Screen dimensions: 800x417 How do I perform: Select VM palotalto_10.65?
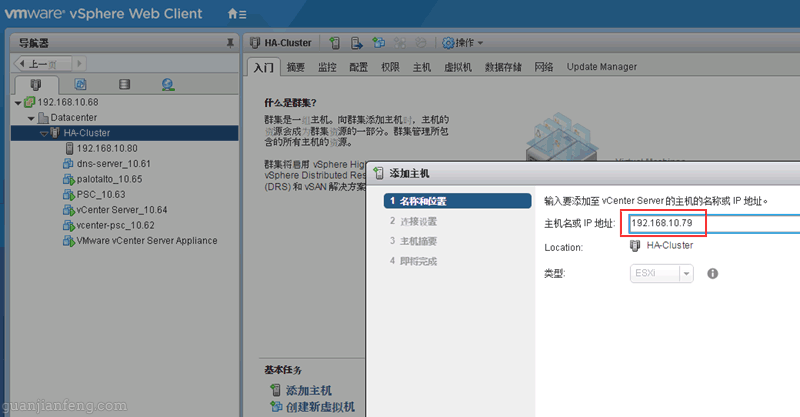tap(110, 179)
